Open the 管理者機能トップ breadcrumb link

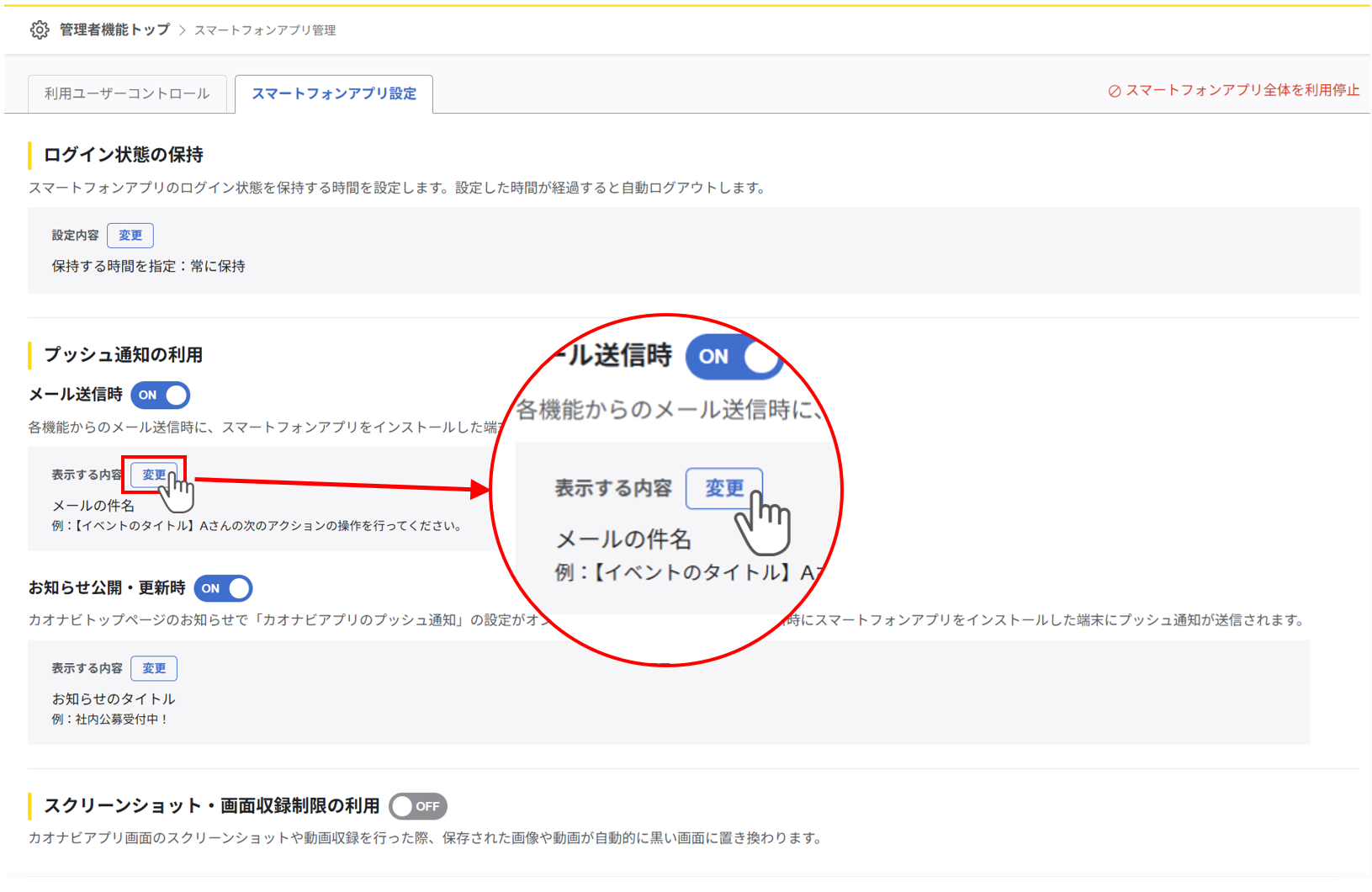(114, 29)
